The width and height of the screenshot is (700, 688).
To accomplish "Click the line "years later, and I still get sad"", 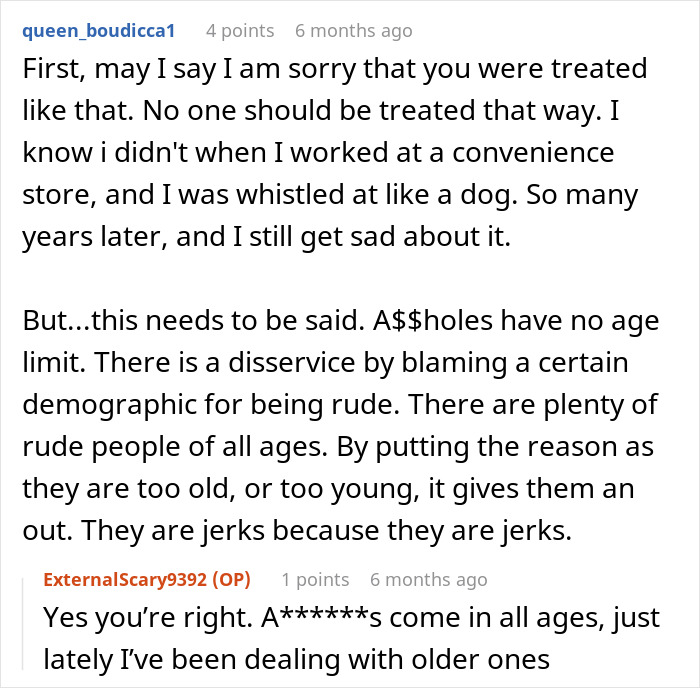I will click(x=267, y=237).
